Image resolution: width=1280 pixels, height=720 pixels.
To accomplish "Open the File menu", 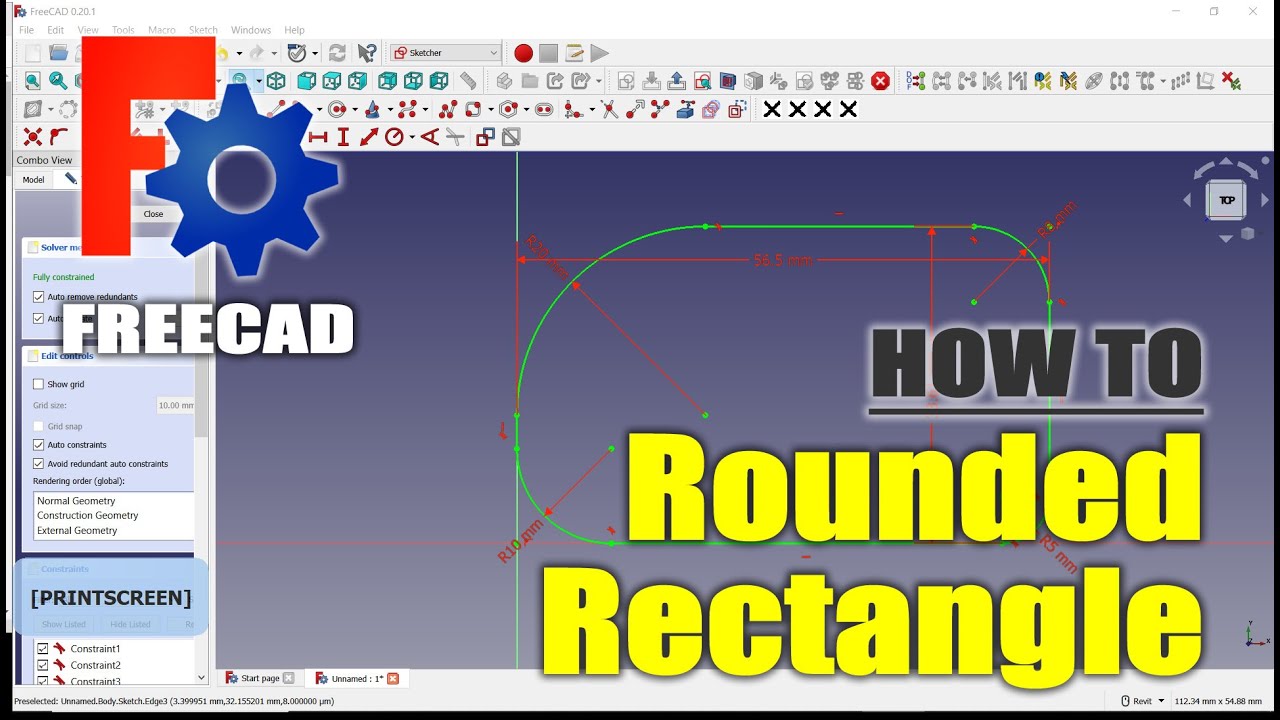I will 27,30.
